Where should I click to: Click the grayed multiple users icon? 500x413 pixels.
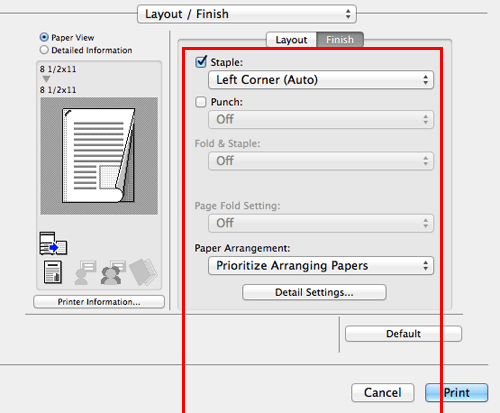(x=113, y=272)
